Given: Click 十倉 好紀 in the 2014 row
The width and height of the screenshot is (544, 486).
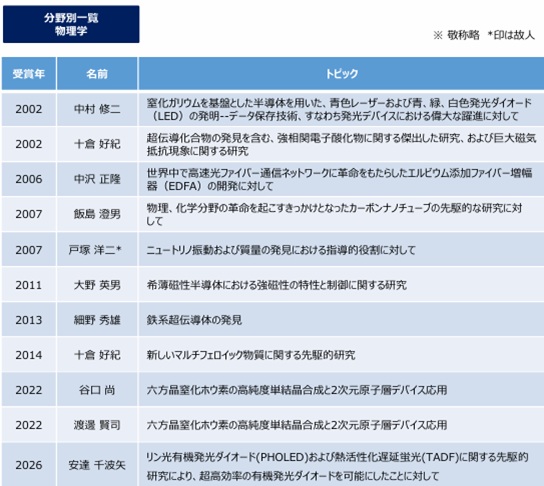Looking at the screenshot, I should coord(97,355).
